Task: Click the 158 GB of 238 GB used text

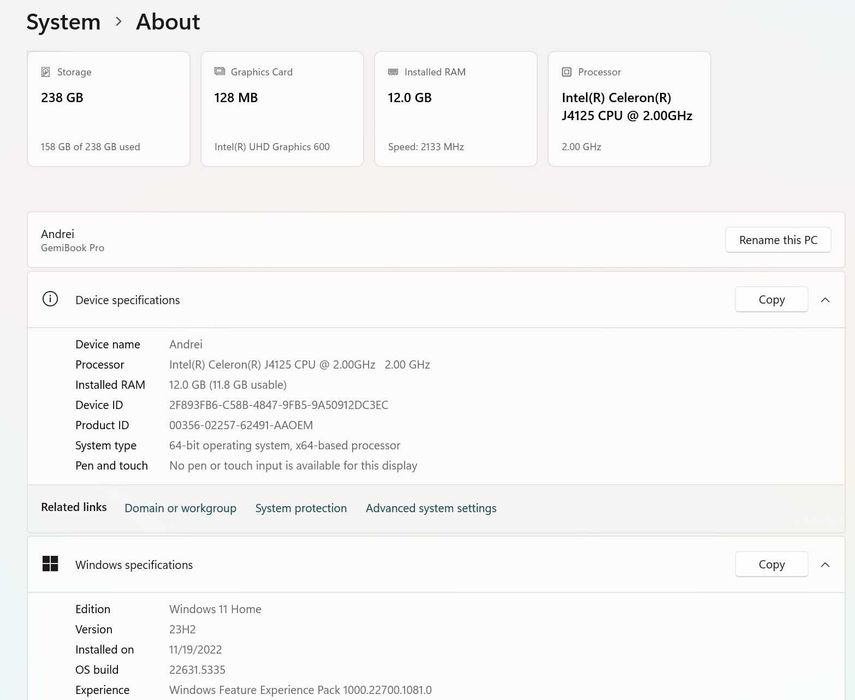Action: [x=91, y=147]
